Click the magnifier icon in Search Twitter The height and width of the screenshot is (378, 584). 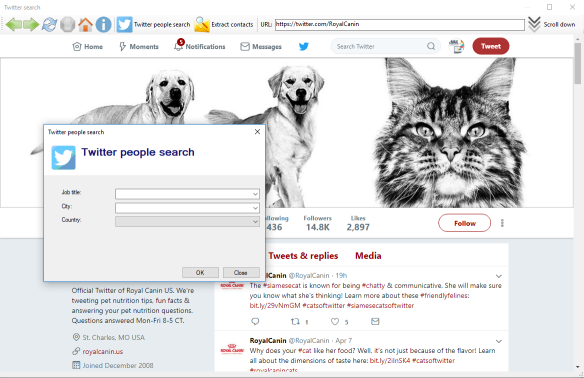[x=431, y=46]
